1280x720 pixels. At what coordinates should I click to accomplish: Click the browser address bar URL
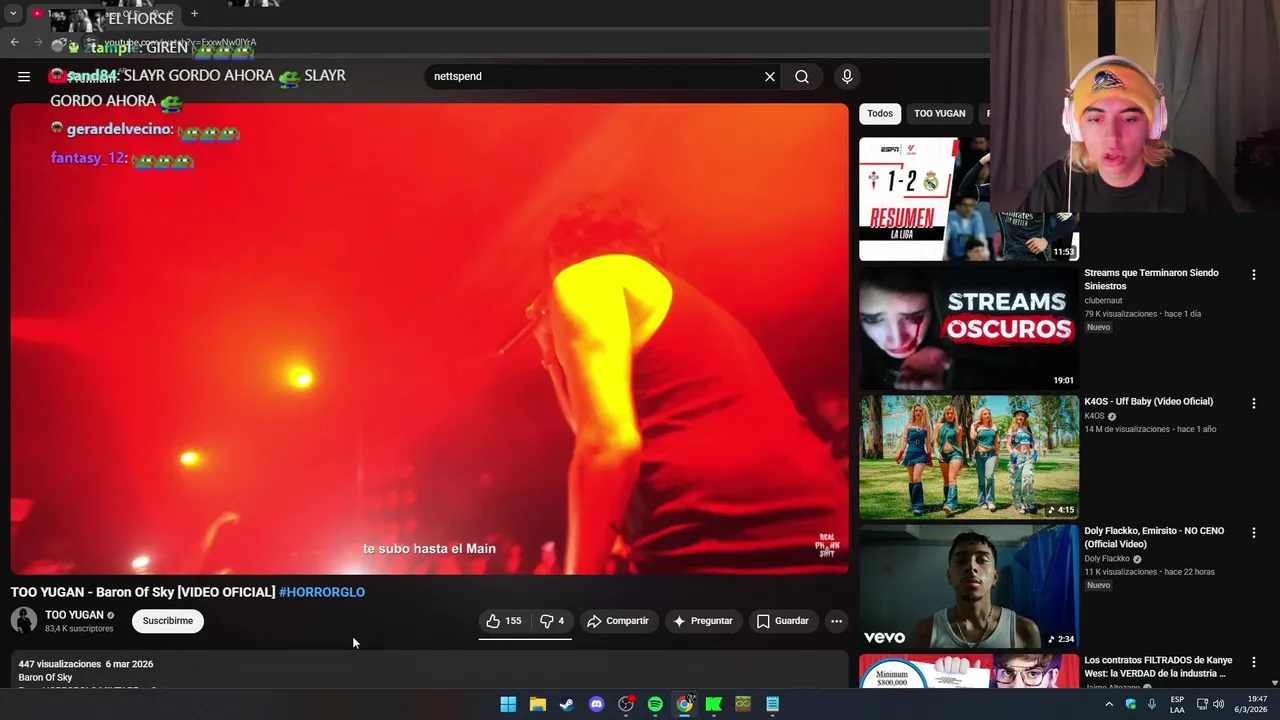[x=180, y=43]
